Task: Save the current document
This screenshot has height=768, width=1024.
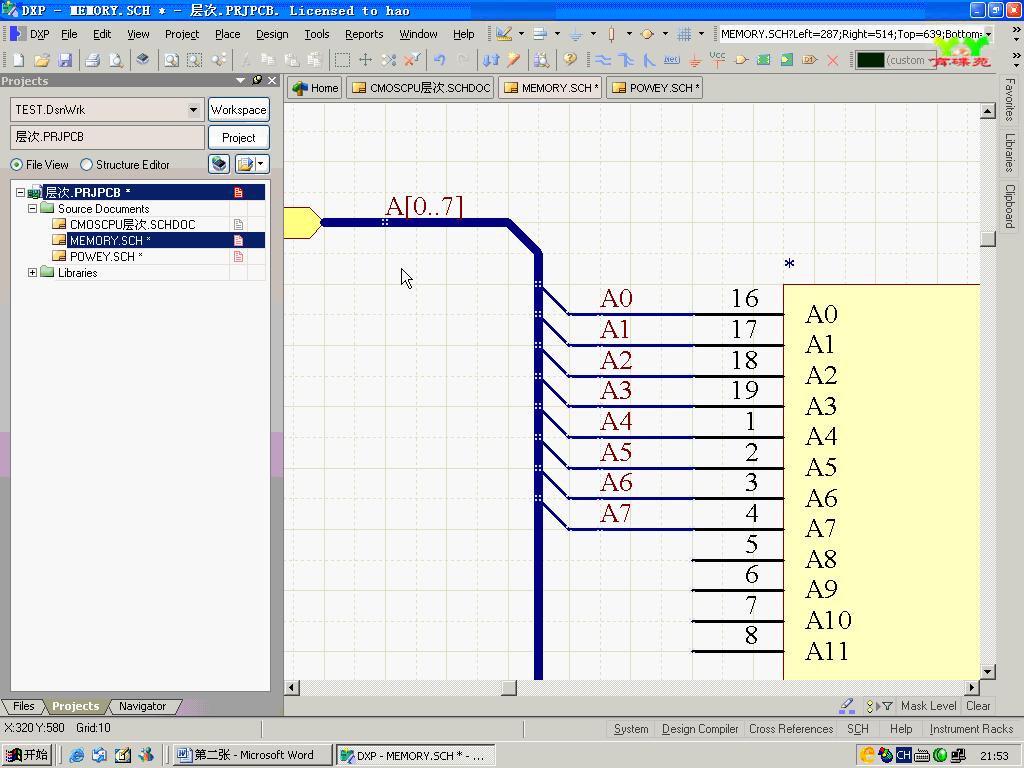Action: click(65, 60)
